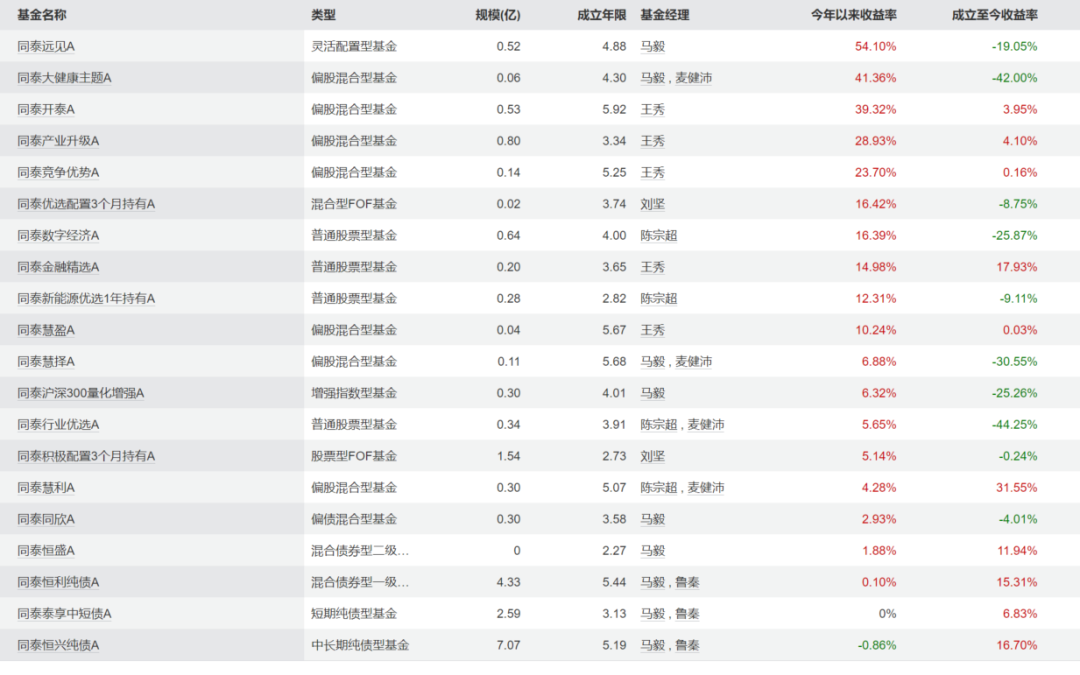This screenshot has height=675, width=1080.
Task: Open manager 马毅 in 同泰远见A row
Action: [x=653, y=46]
